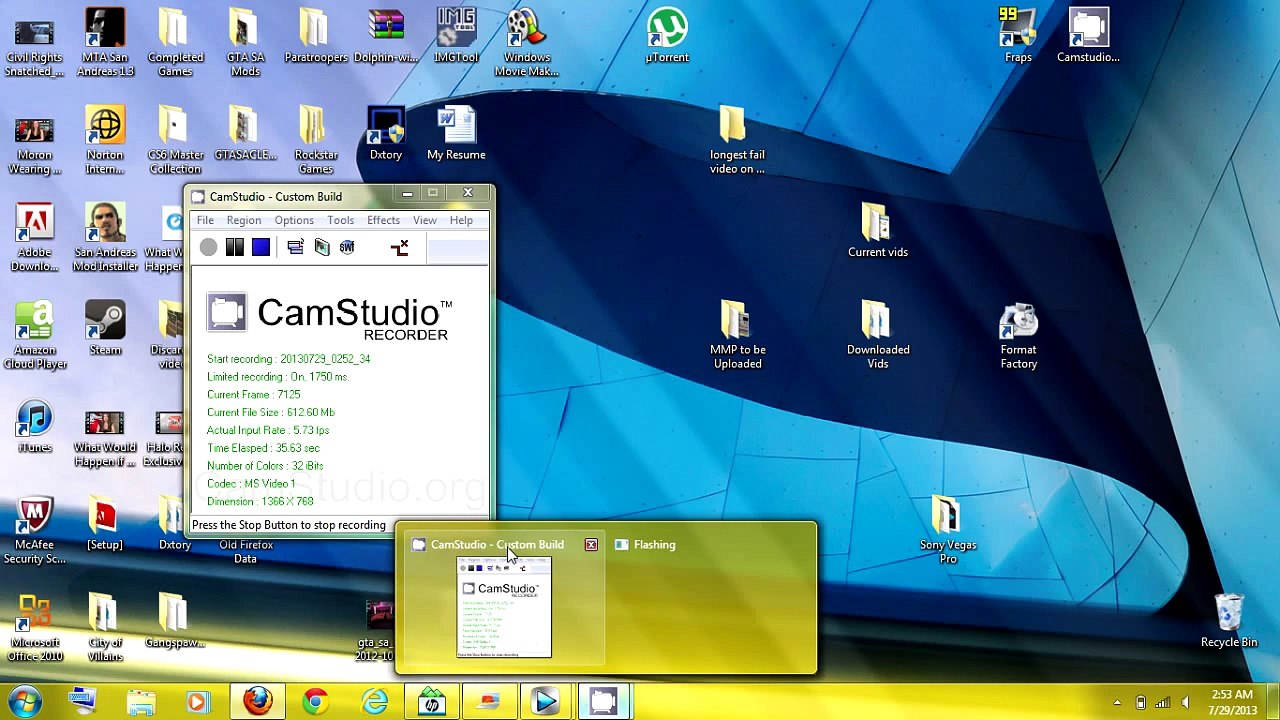Click the gray Record button in CamStudio
The width and height of the screenshot is (1280, 720).
(208, 248)
